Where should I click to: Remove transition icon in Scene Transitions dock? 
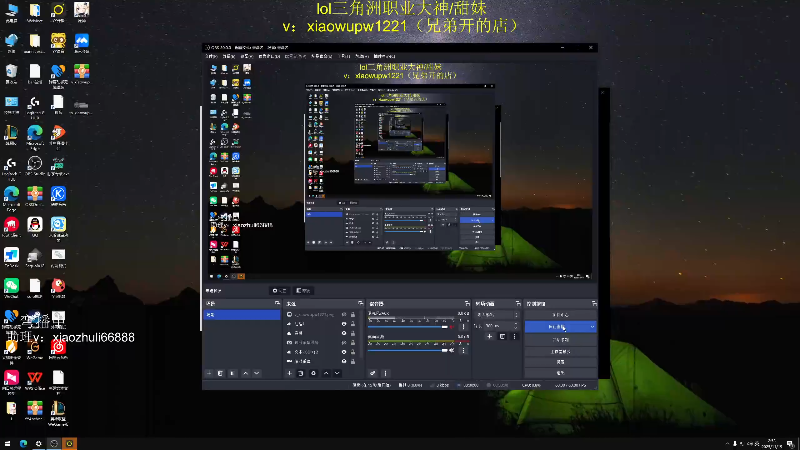(502, 337)
